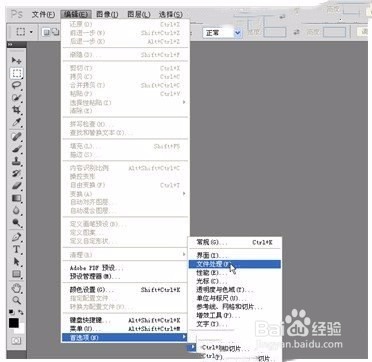372x362 pixels.
Task: Select the Type tool
Action: click(x=16, y=249)
